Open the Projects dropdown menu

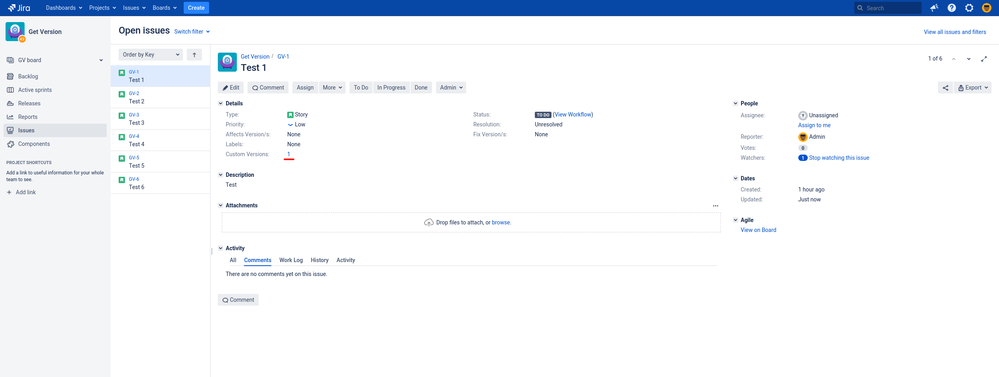point(103,8)
